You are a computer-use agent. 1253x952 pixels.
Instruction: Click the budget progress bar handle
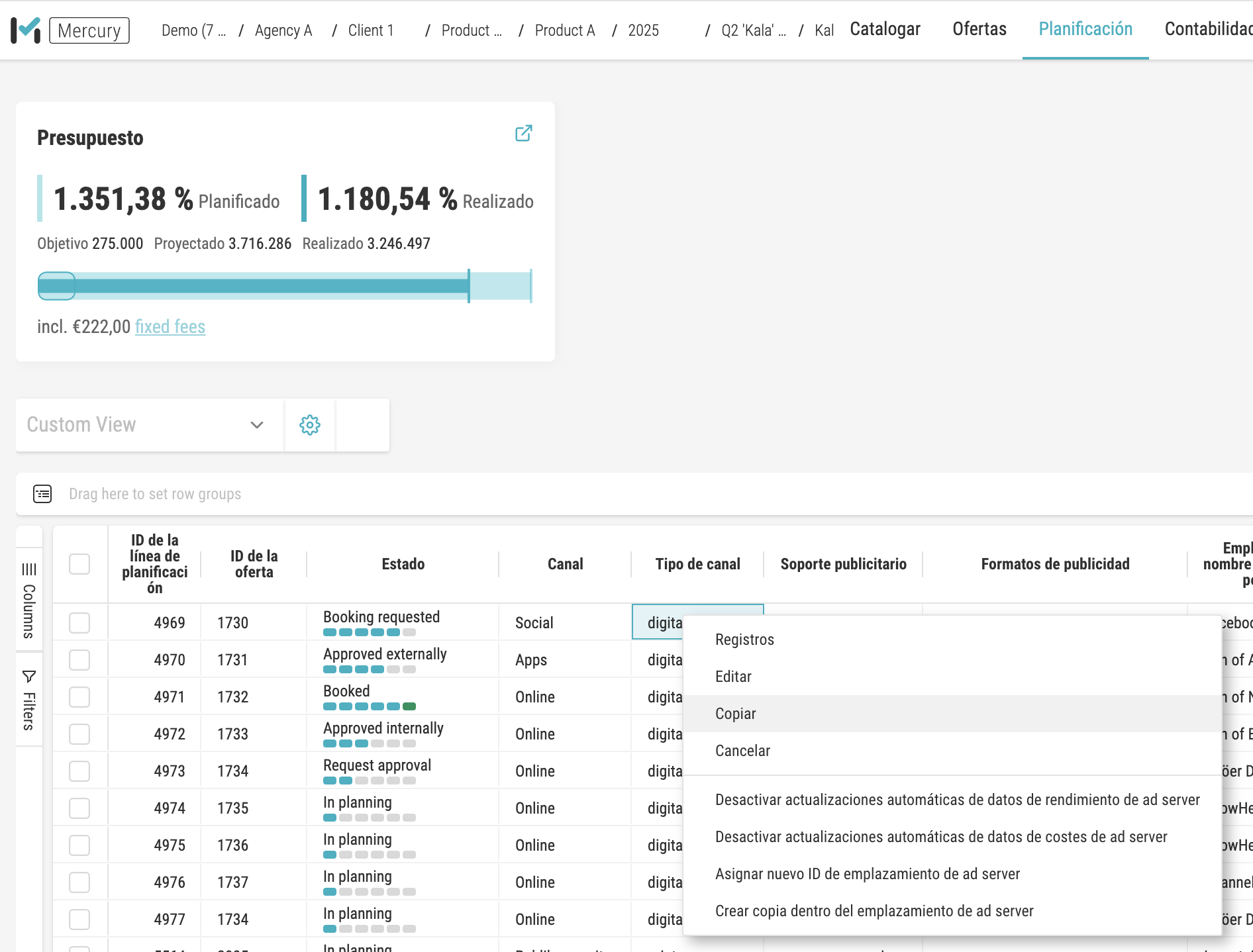56,286
